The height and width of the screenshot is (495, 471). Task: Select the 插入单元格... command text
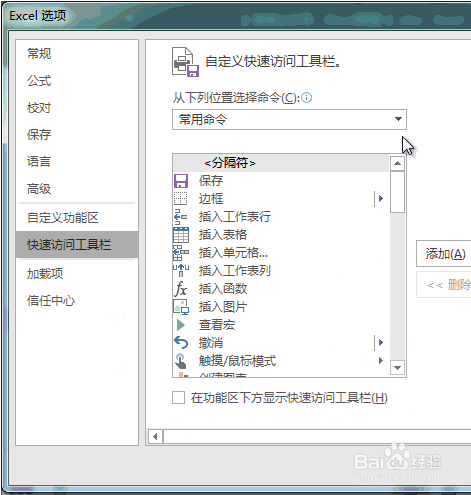233,253
